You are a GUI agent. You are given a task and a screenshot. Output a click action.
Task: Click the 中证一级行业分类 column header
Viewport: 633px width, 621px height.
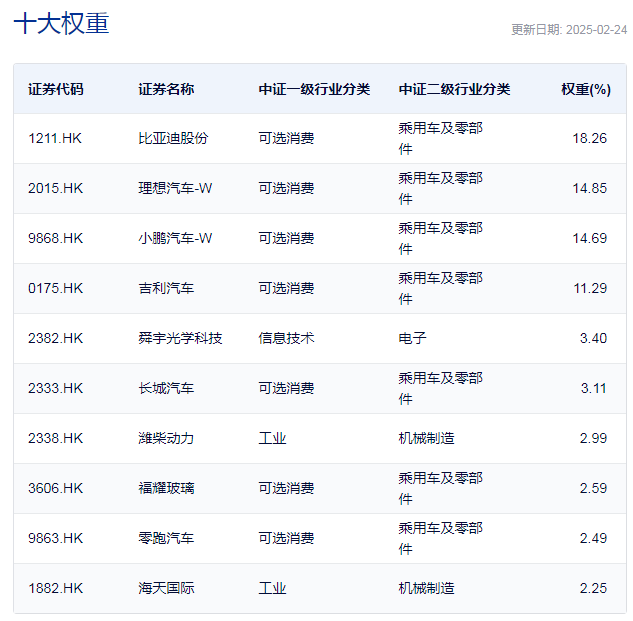[x=314, y=89]
